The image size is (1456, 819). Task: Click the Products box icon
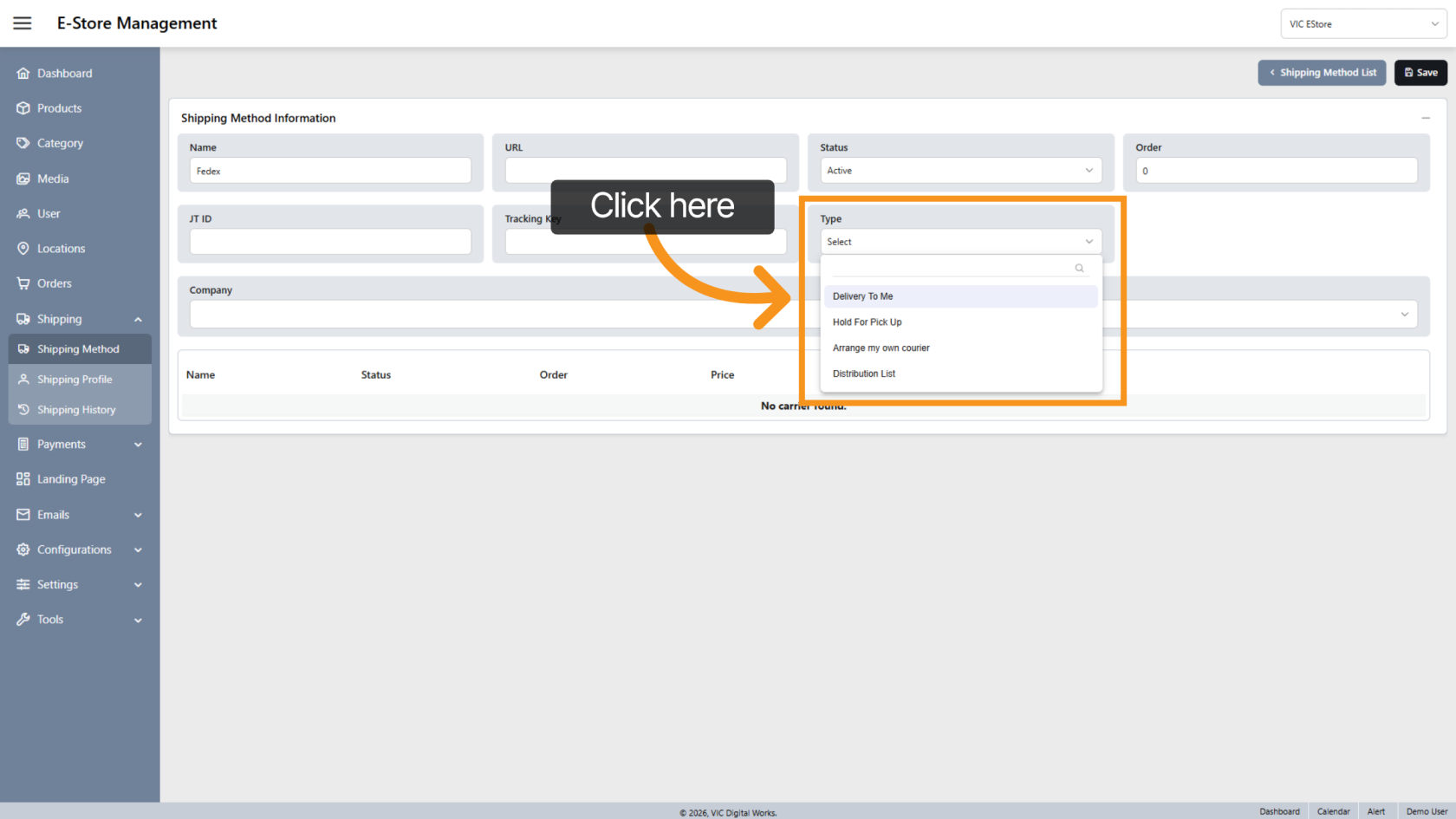23,108
